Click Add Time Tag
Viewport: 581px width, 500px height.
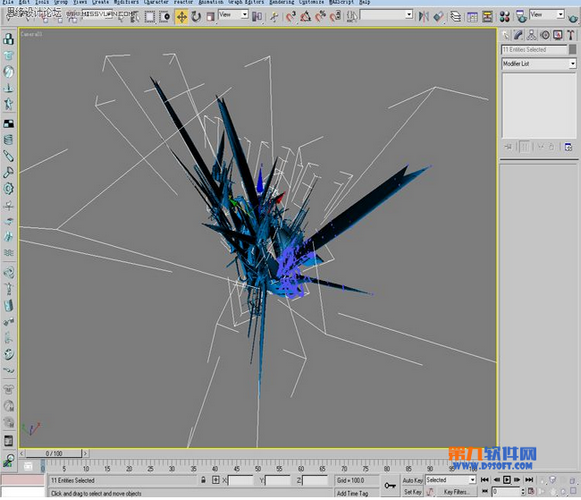point(352,493)
